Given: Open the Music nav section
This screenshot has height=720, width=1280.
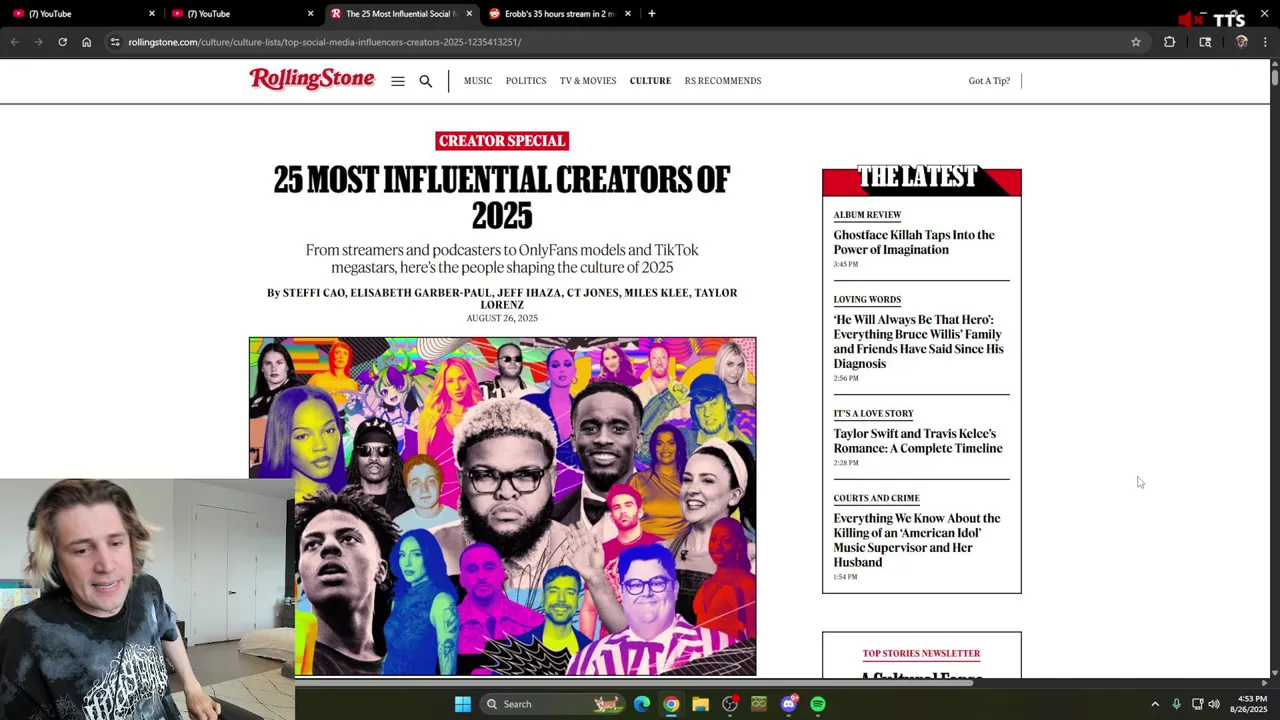Looking at the screenshot, I should 478,81.
